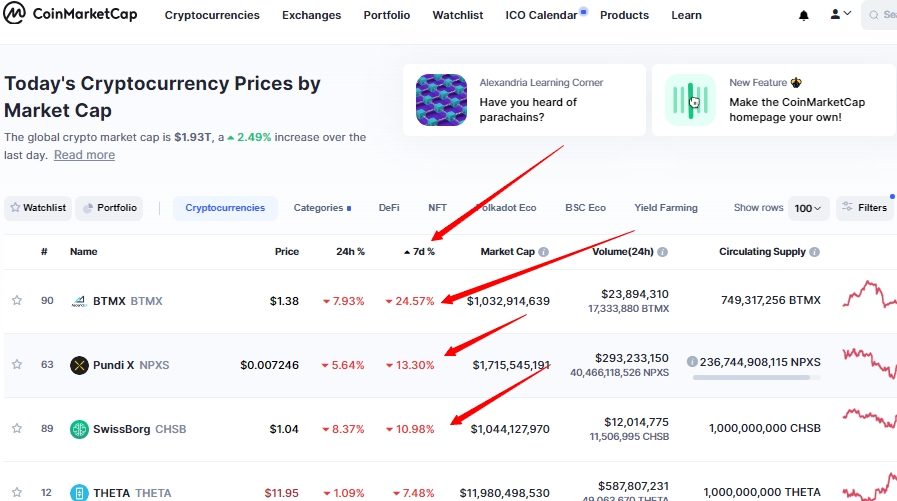The width and height of the screenshot is (897, 501).
Task: Expand the Show rows 100 dropdown
Action: (808, 208)
